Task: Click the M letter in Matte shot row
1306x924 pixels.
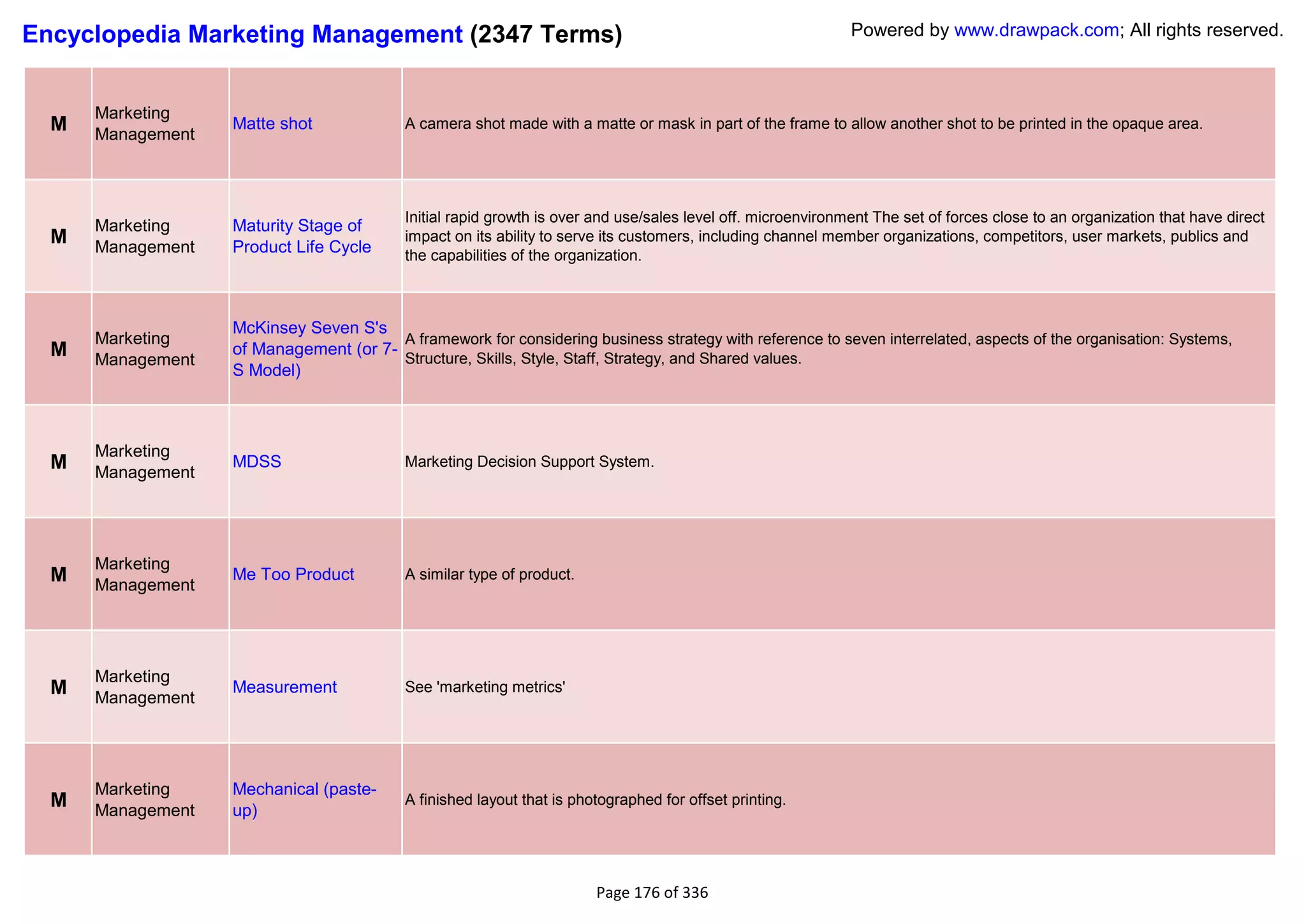Action: coord(58,124)
